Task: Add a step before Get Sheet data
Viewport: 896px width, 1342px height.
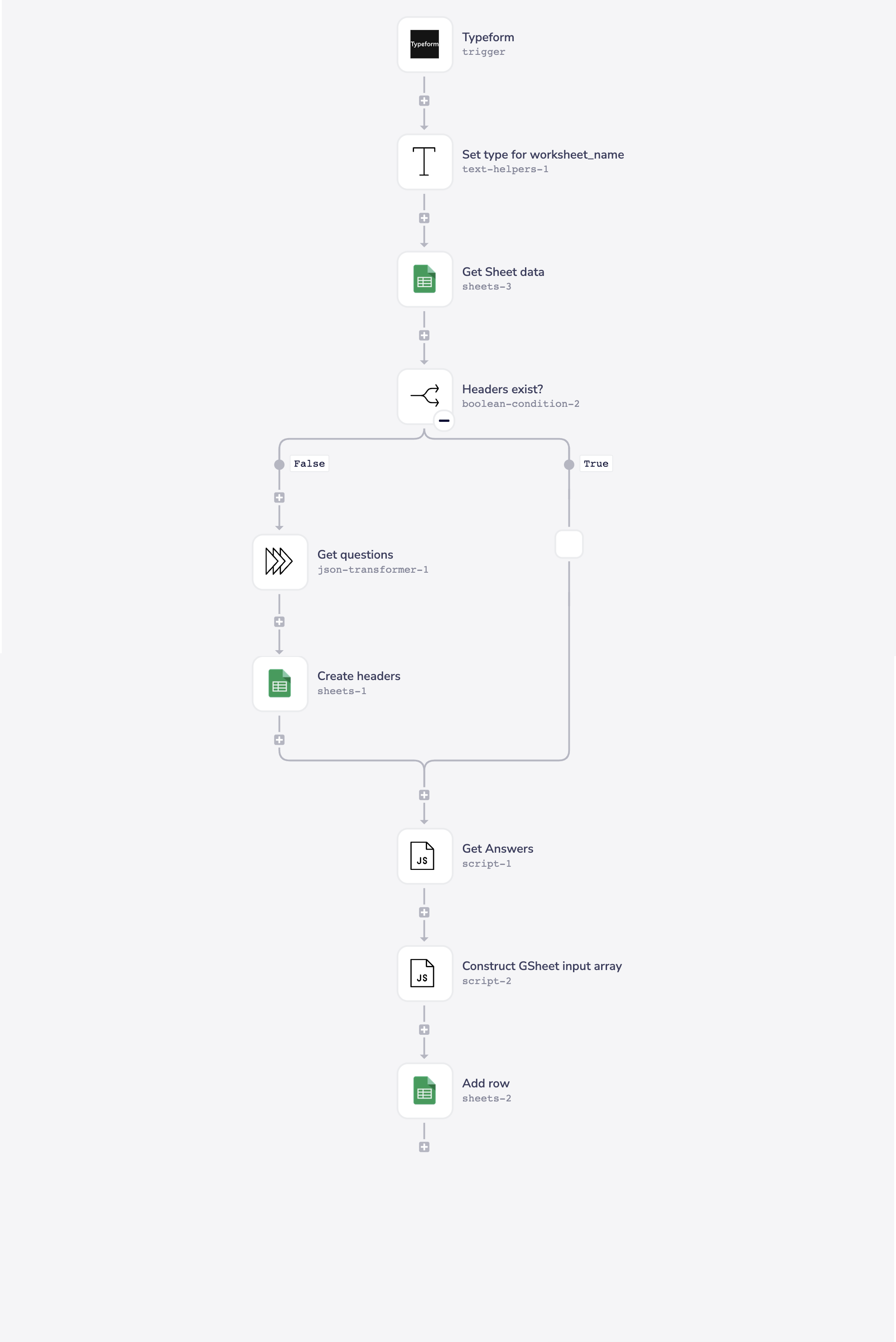Action: pos(424,217)
